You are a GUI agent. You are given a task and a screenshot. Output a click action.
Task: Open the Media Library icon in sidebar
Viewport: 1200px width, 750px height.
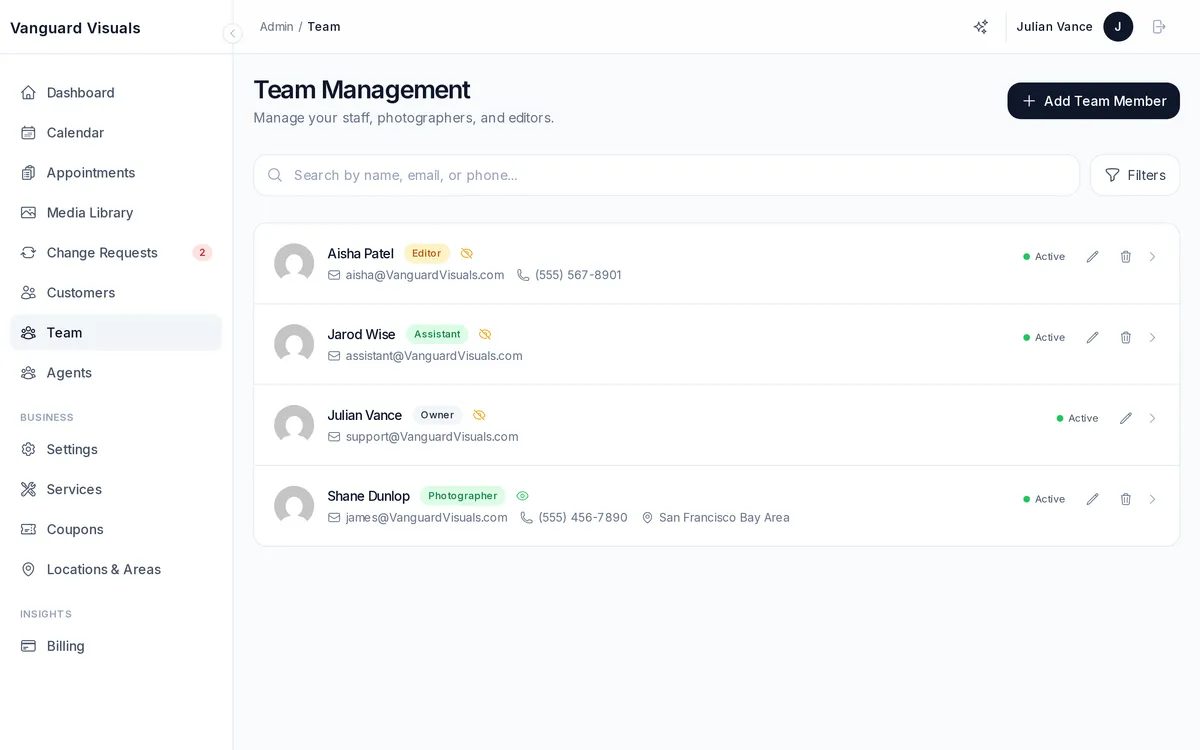(28, 212)
